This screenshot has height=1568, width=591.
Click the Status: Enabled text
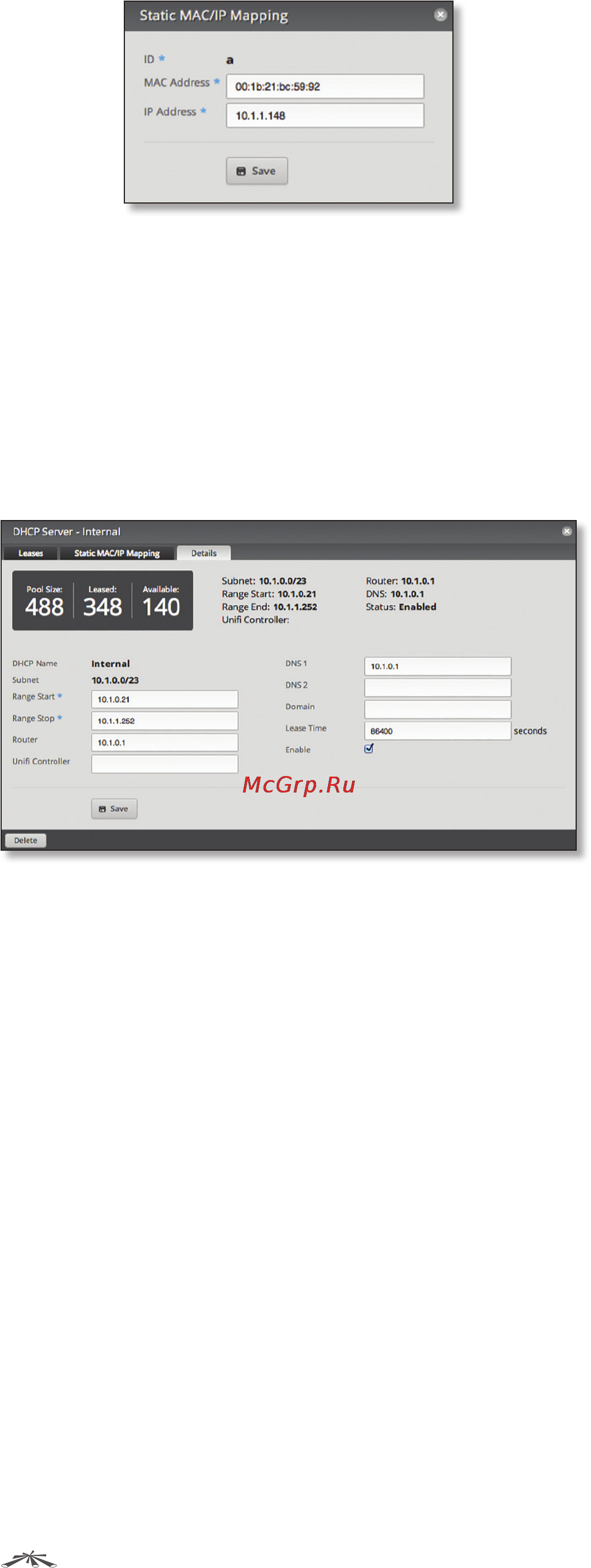pos(401,607)
